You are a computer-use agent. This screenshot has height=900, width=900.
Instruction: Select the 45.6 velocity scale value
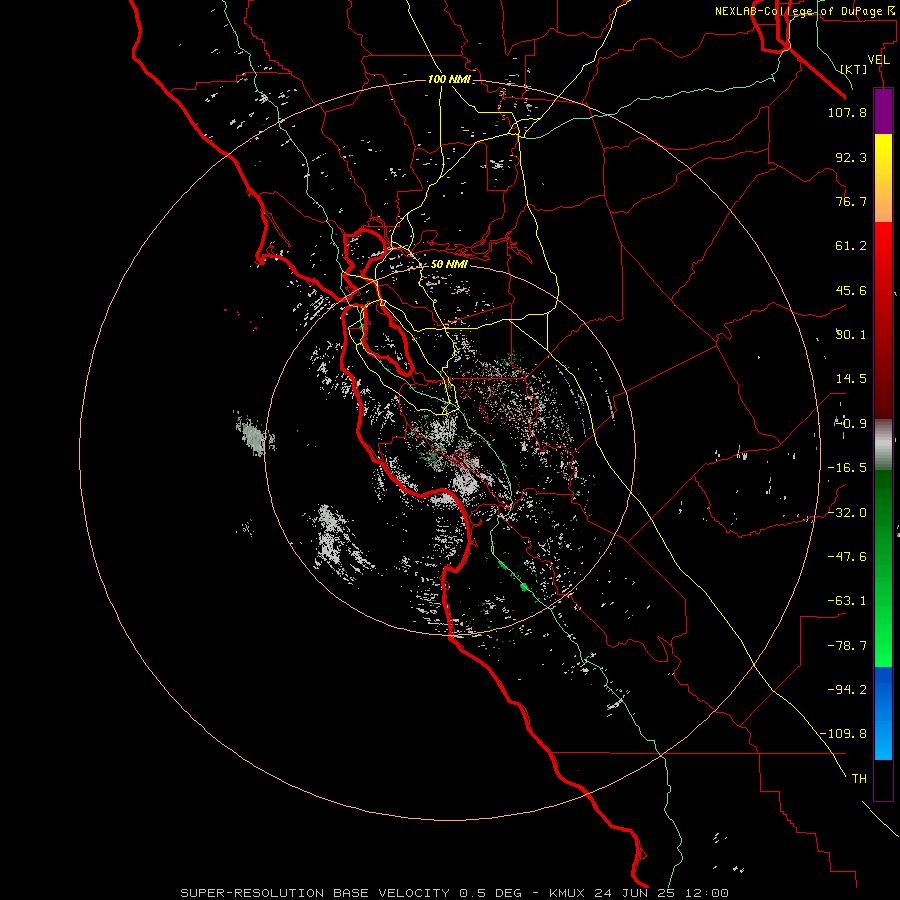(x=851, y=290)
